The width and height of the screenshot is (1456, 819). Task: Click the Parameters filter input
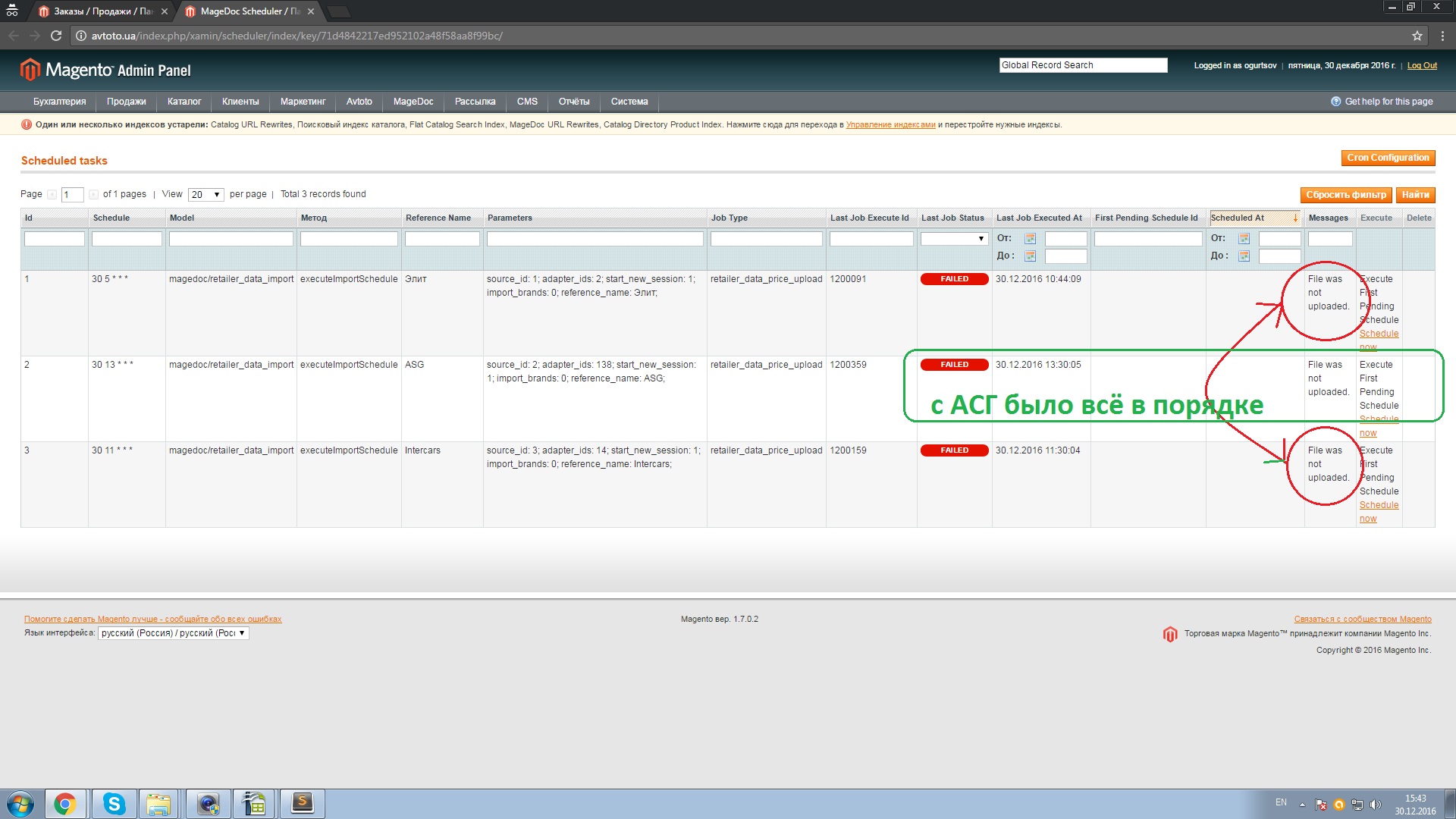pyautogui.click(x=595, y=239)
